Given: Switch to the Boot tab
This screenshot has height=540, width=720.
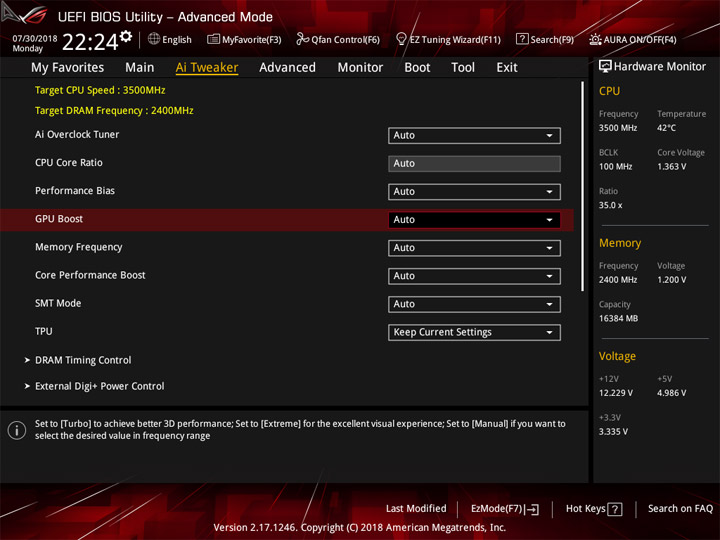Looking at the screenshot, I should [x=417, y=68].
